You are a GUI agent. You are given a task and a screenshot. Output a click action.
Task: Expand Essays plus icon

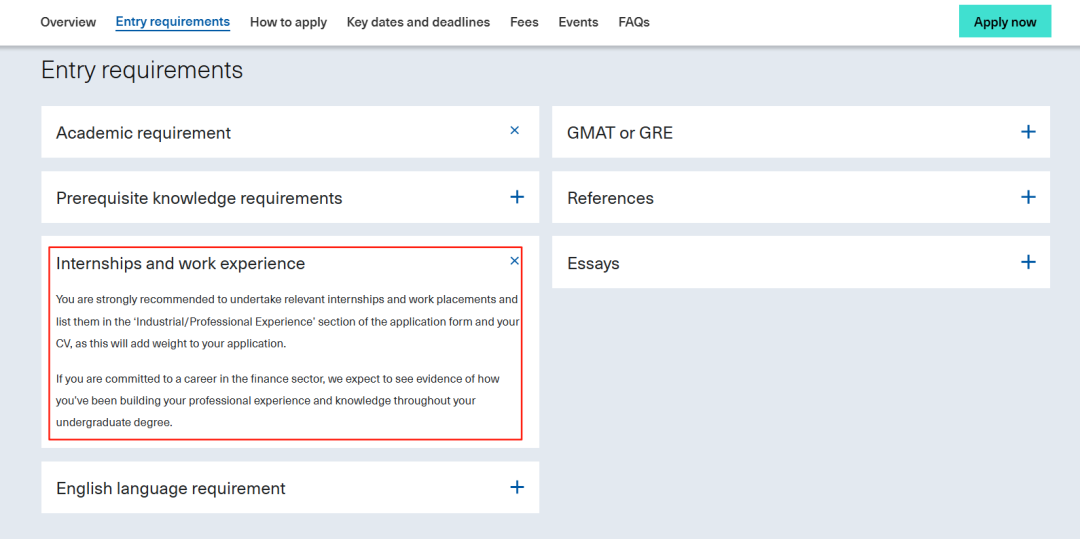coord(1028,262)
